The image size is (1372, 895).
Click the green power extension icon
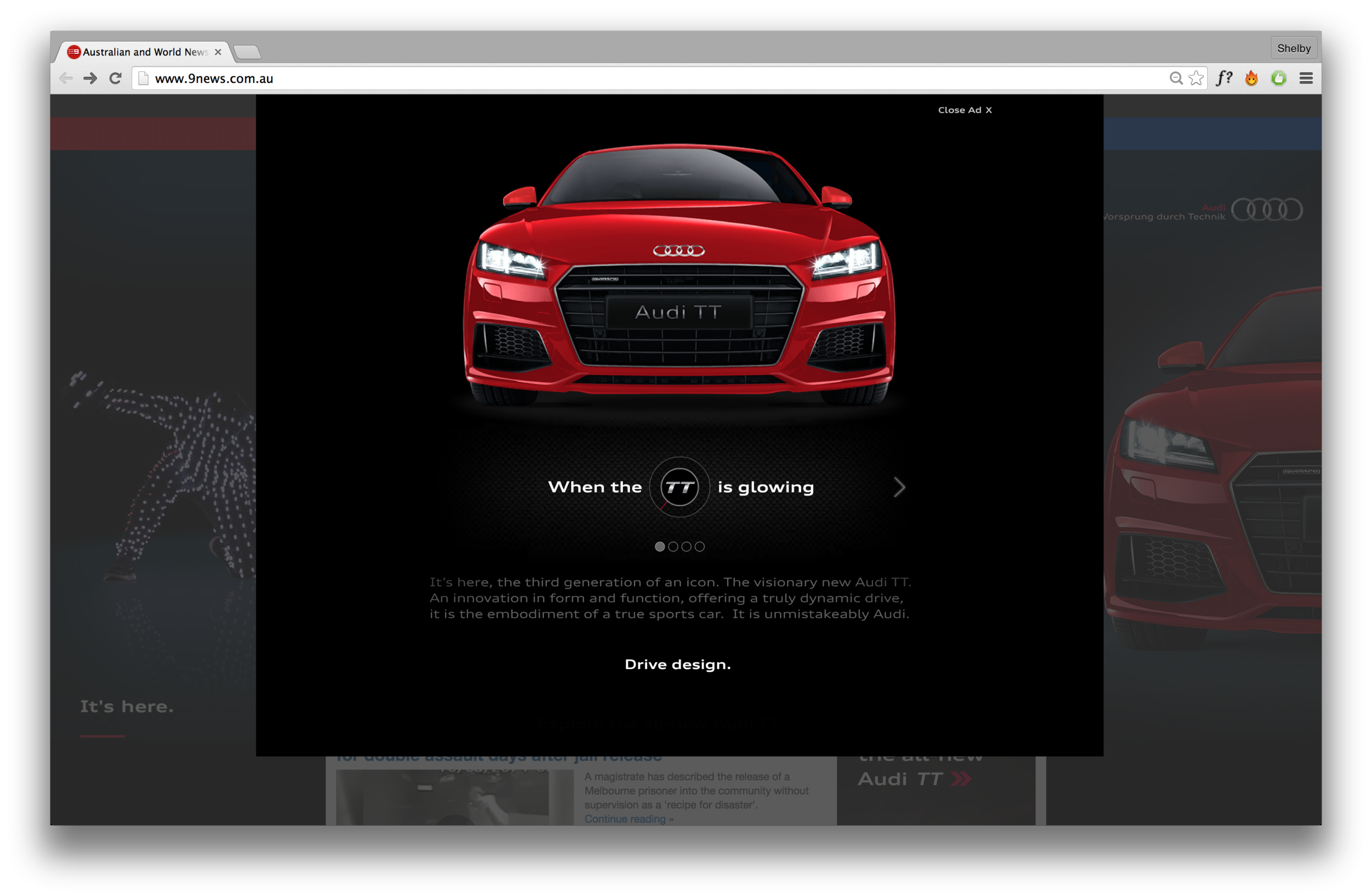tap(1279, 78)
